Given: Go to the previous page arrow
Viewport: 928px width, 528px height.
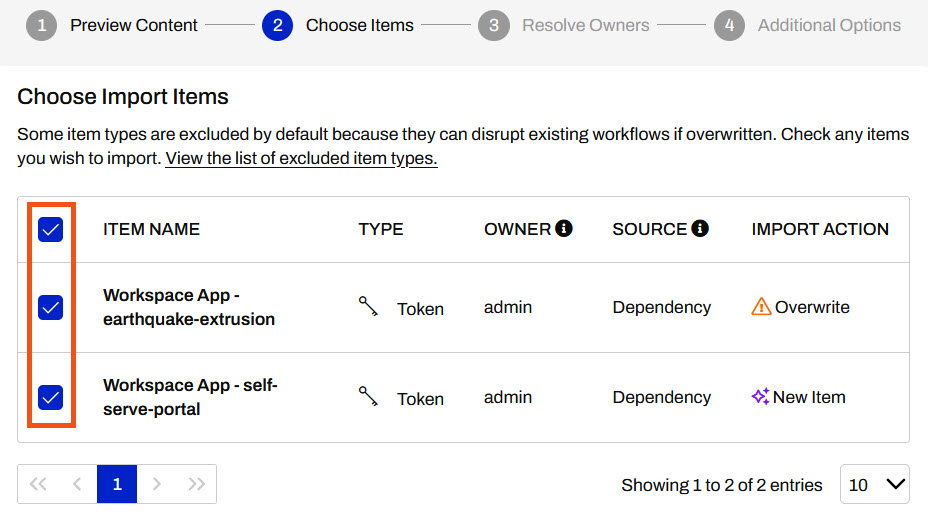Looking at the screenshot, I should 77,484.
